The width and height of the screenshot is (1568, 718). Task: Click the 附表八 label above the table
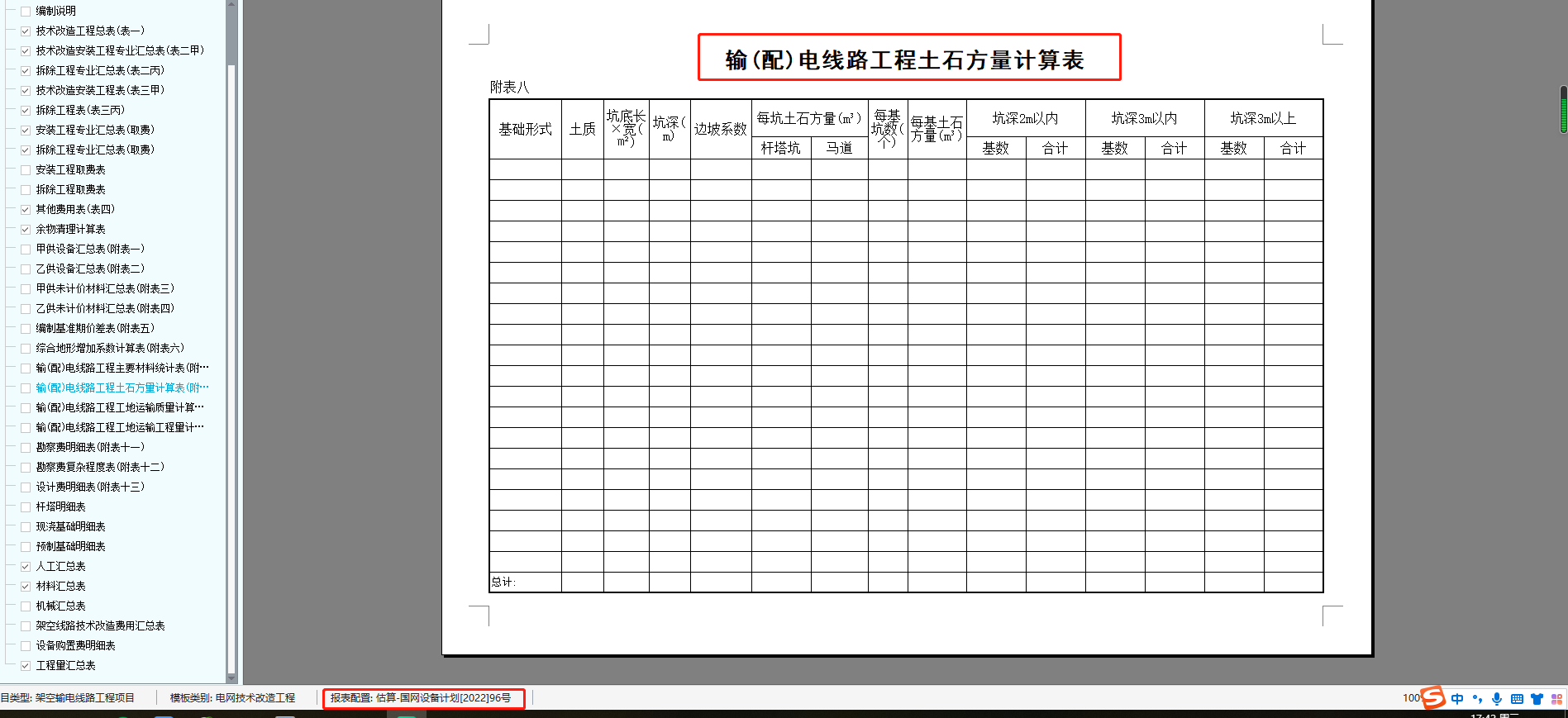point(509,87)
